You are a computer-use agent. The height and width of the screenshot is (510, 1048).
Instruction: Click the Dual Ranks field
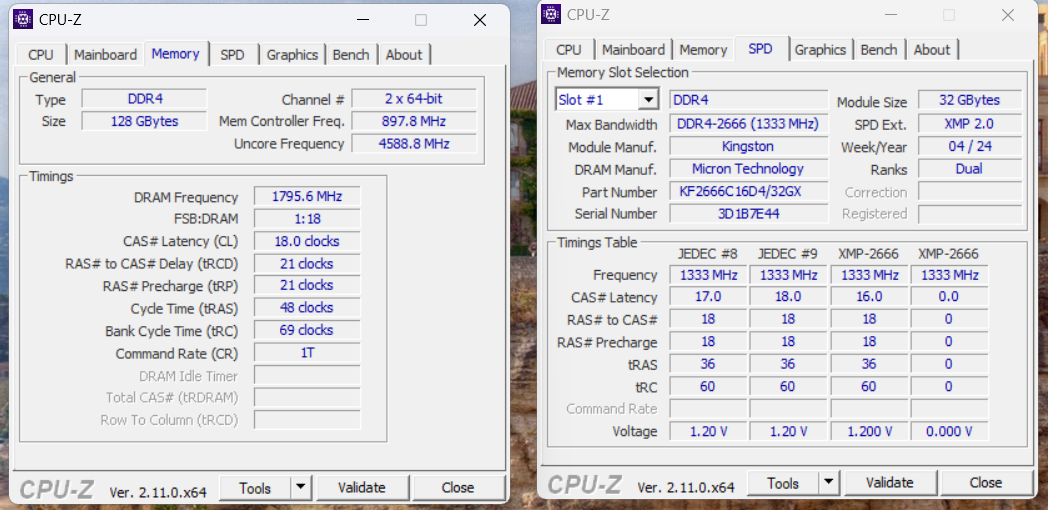(970, 168)
